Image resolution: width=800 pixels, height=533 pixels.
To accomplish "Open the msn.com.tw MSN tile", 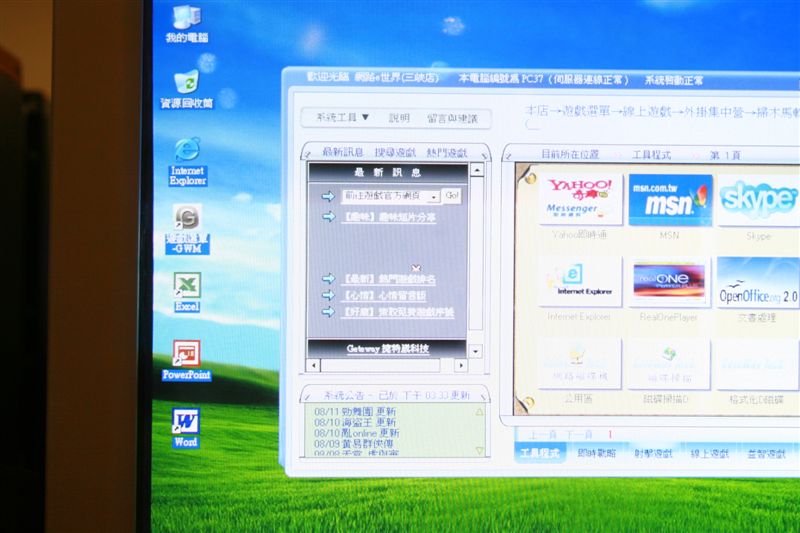I will [x=670, y=199].
